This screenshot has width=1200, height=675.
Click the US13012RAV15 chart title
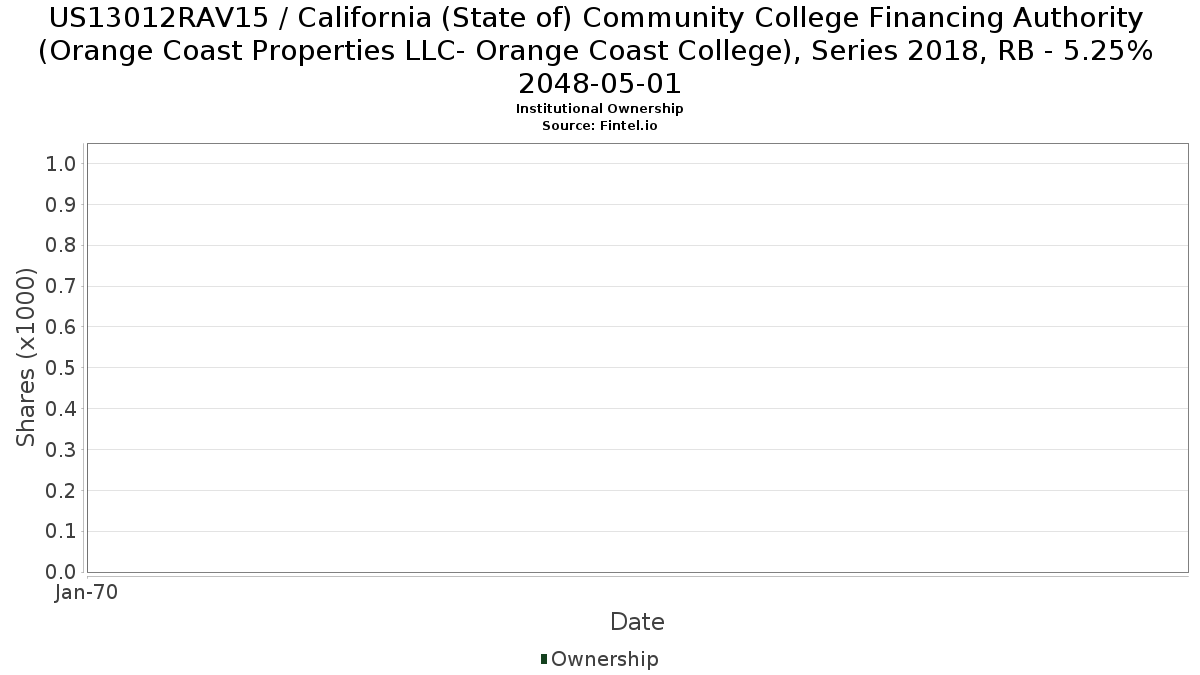(x=596, y=49)
